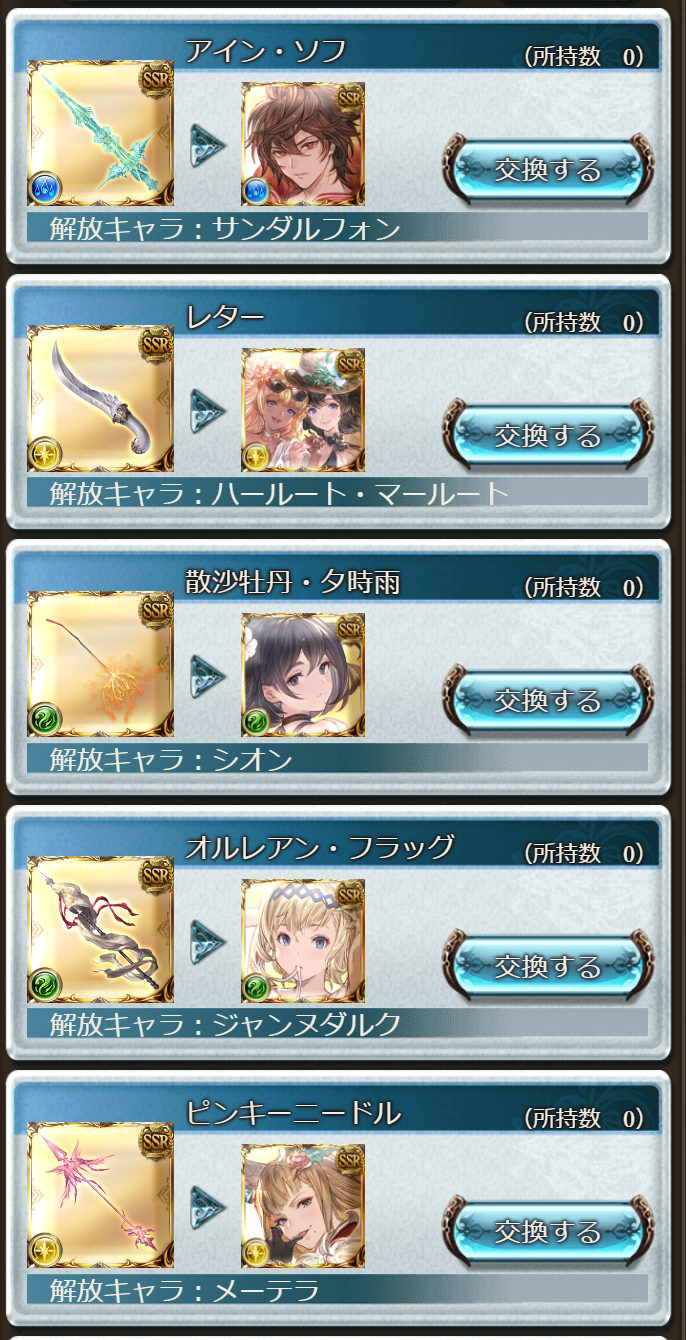Select the レター dagger weapon icon
The height and width of the screenshot is (1340, 686).
point(100,399)
